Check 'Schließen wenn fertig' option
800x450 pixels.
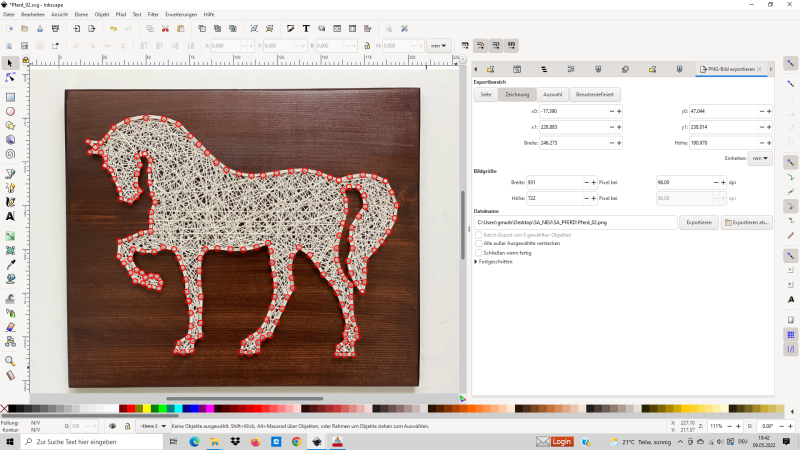(478, 252)
